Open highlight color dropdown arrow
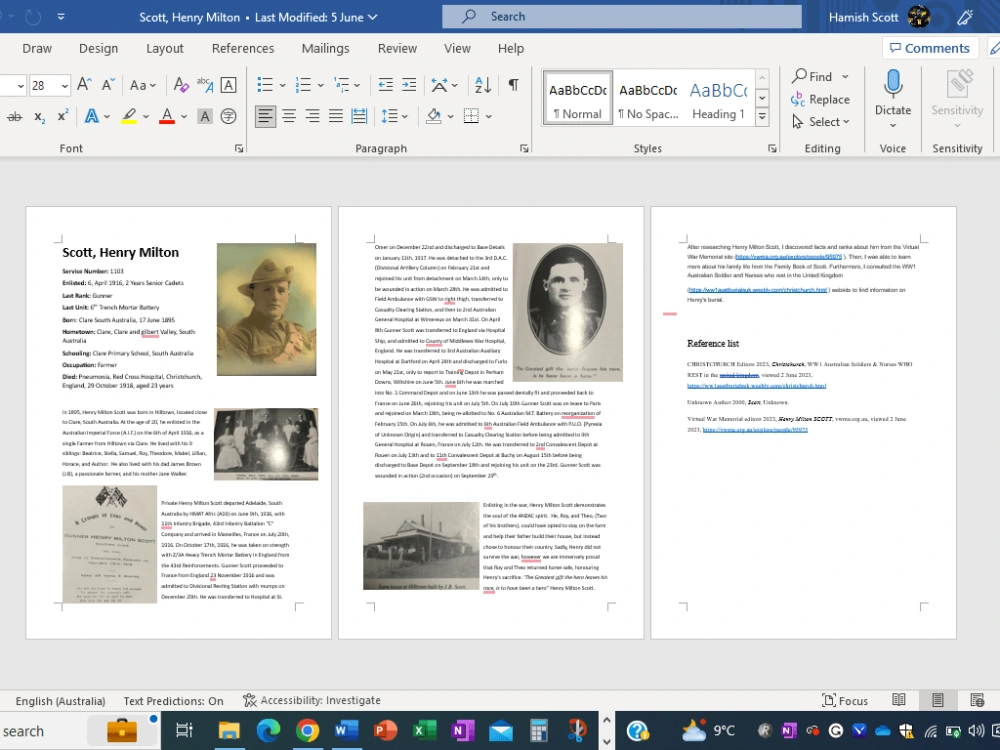Image resolution: width=1000 pixels, height=750 pixels. (146, 117)
